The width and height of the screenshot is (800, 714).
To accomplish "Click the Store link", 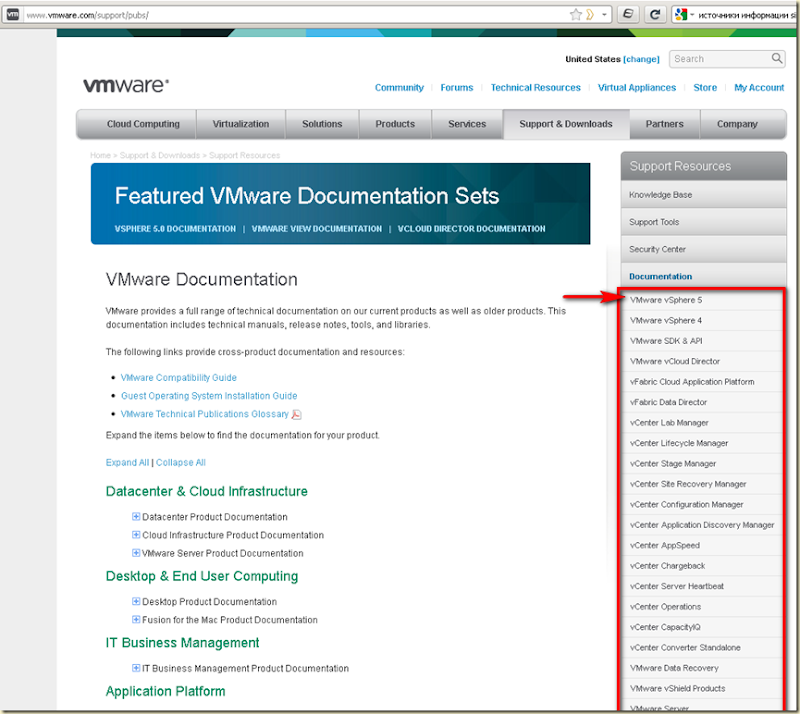I will 705,88.
